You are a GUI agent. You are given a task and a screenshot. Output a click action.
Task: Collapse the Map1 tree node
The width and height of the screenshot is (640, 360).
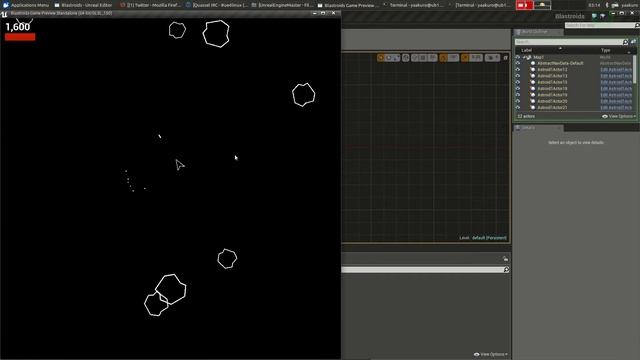pyautogui.click(x=524, y=58)
